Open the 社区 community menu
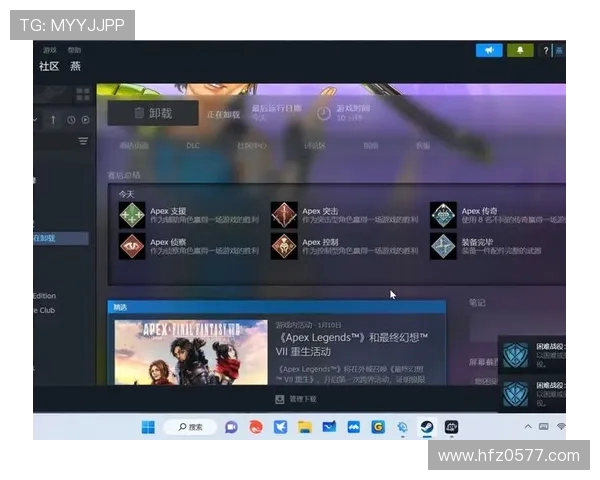The width and height of the screenshot is (600, 480). click(x=49, y=66)
